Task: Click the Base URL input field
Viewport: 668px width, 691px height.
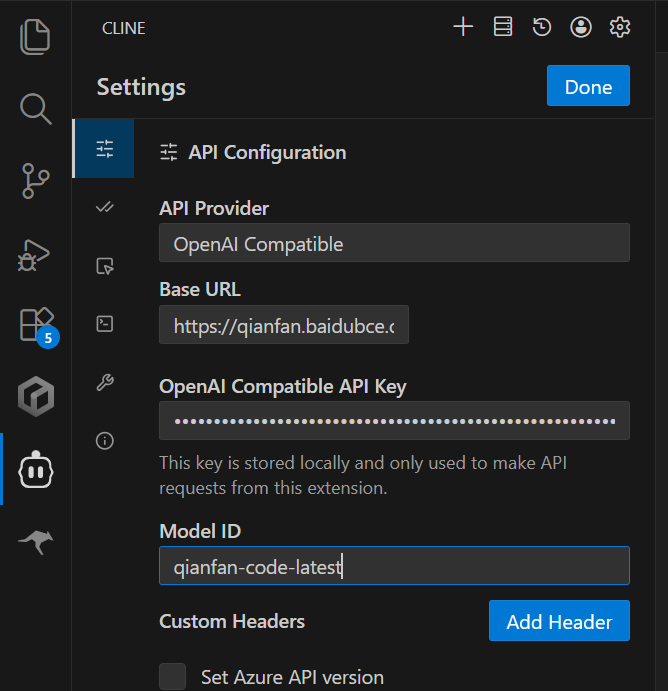Action: tap(283, 325)
